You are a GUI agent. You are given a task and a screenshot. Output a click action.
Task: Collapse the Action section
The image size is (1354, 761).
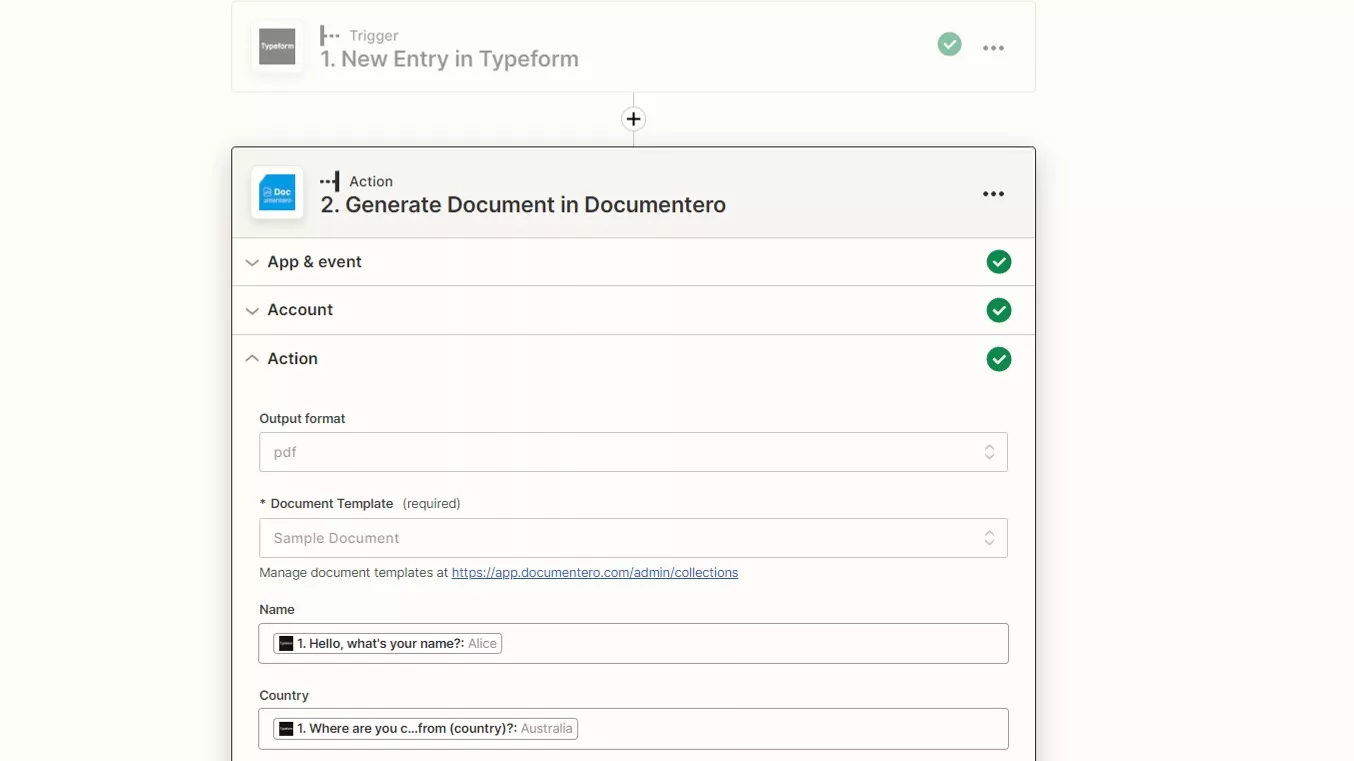[291, 359]
